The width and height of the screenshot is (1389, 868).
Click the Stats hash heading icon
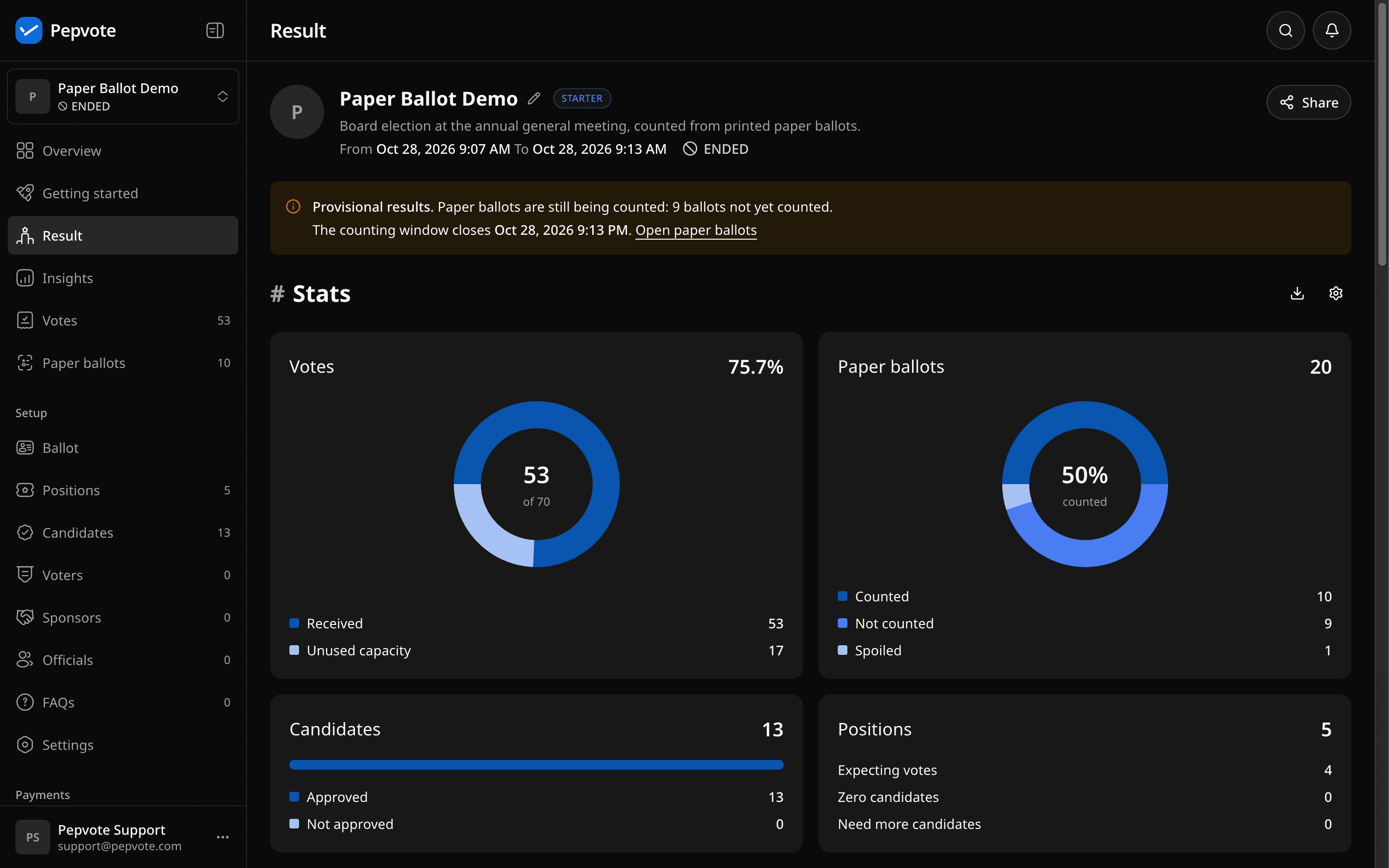click(278, 294)
